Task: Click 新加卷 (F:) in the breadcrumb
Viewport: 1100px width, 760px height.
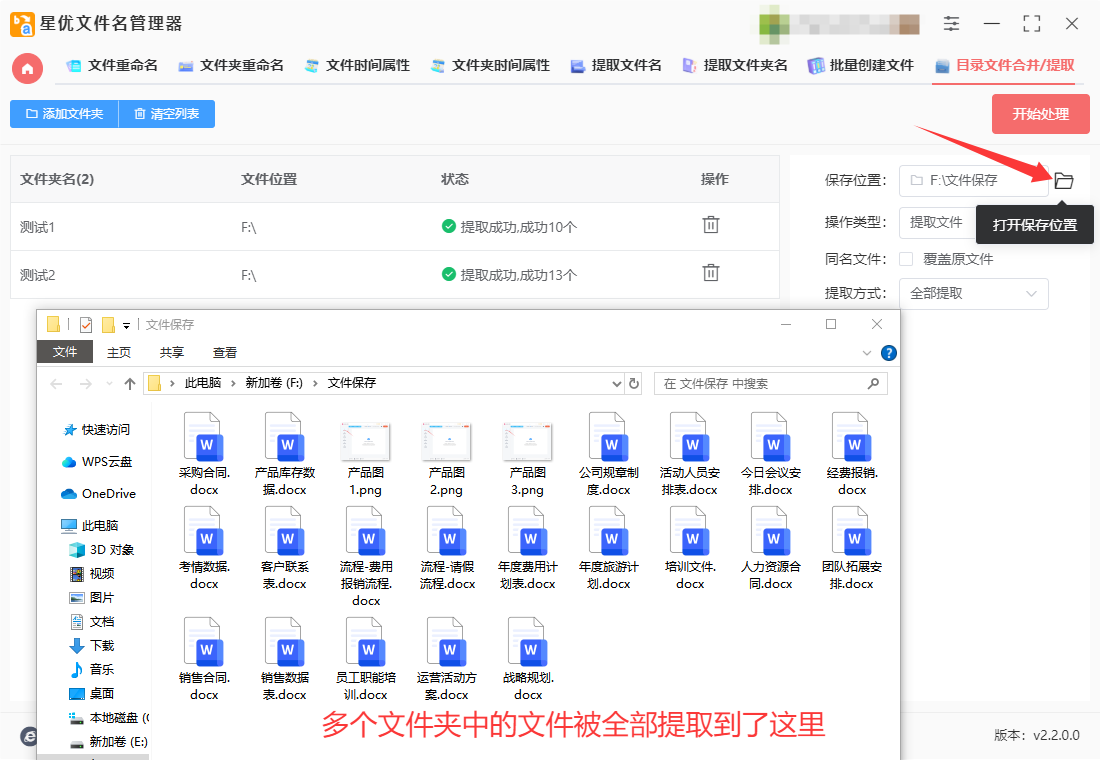Action: (x=274, y=382)
